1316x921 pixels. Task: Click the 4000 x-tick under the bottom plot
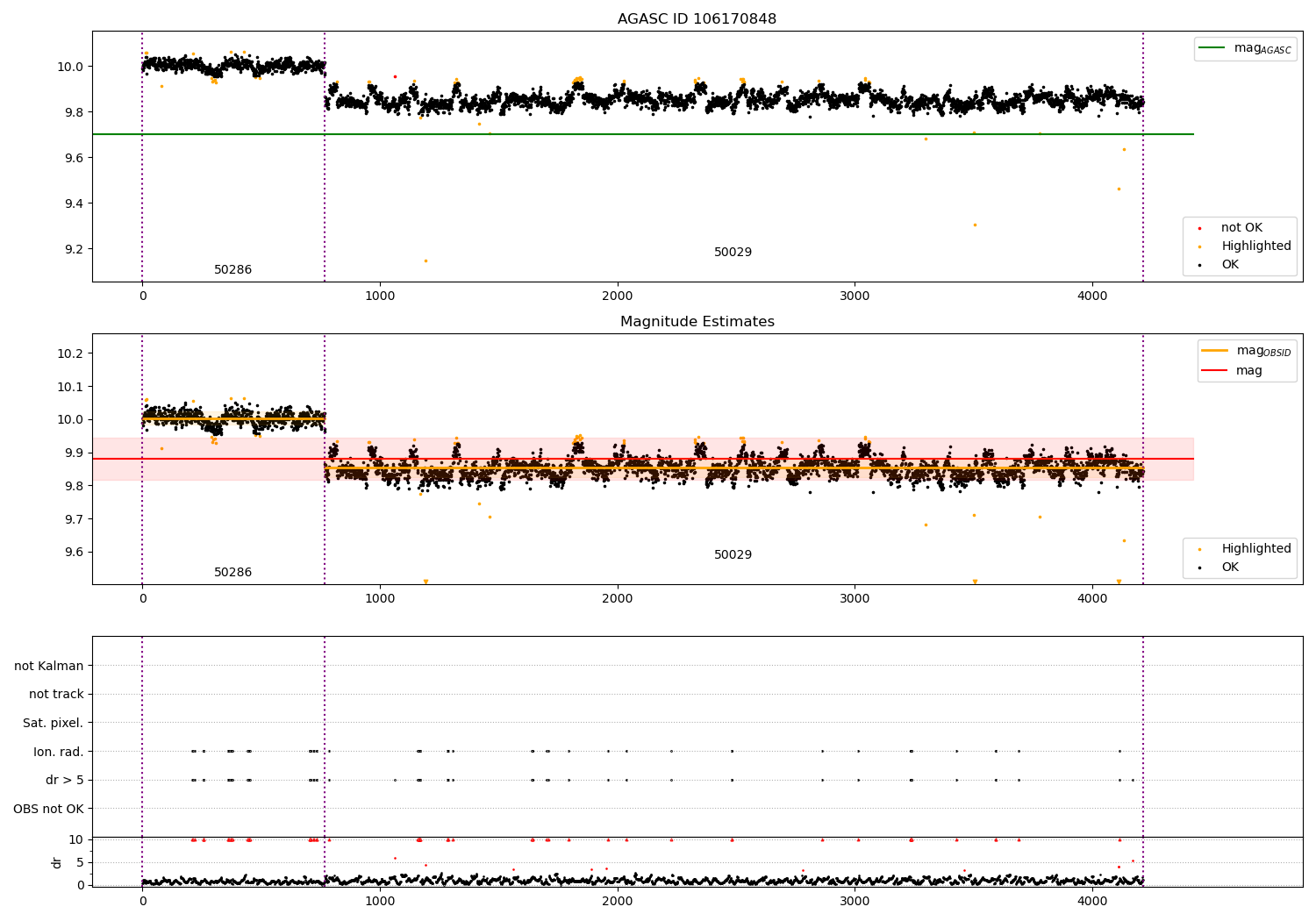(1092, 902)
